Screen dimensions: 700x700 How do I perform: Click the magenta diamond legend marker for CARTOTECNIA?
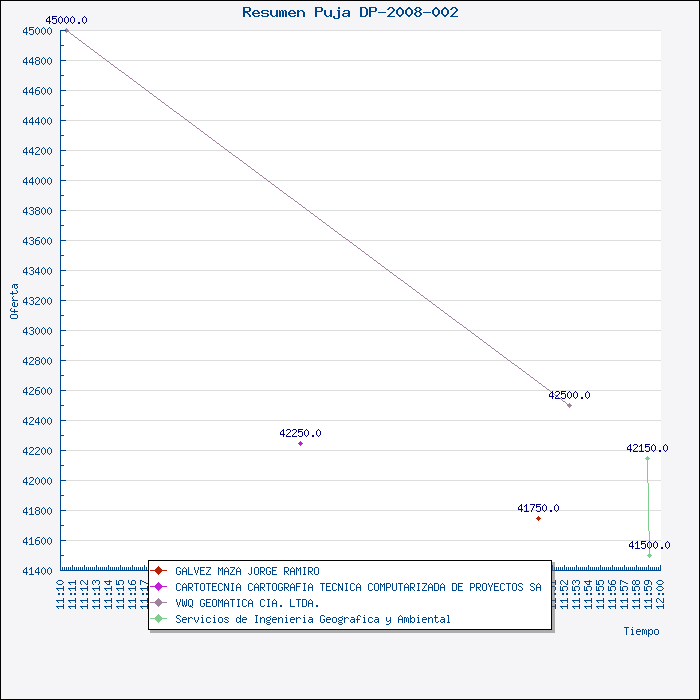158,587
